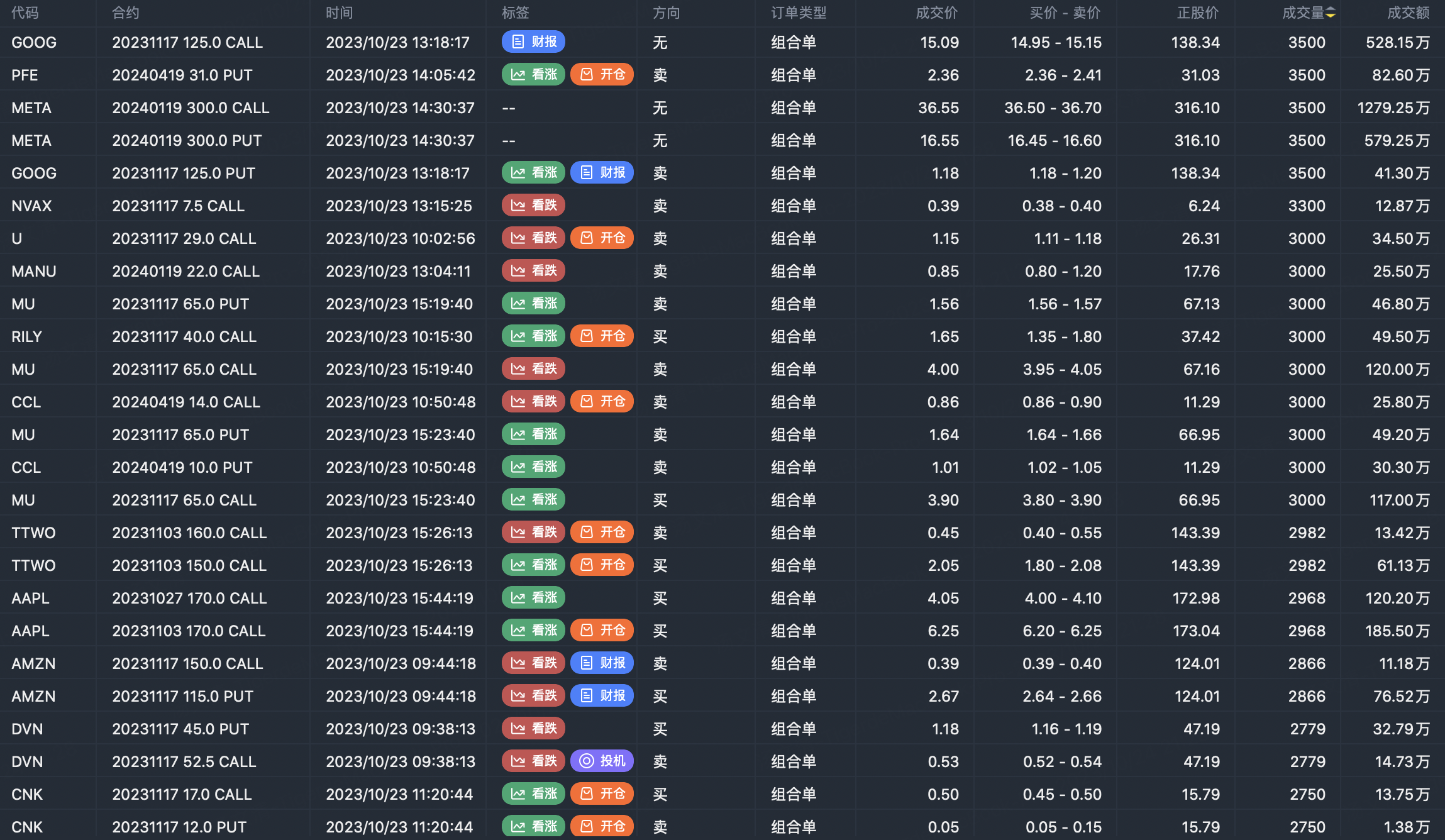Click the 财报 tag in GOOG 125.0 CALL row
Viewport: 1445px width, 840px height.
[533, 41]
